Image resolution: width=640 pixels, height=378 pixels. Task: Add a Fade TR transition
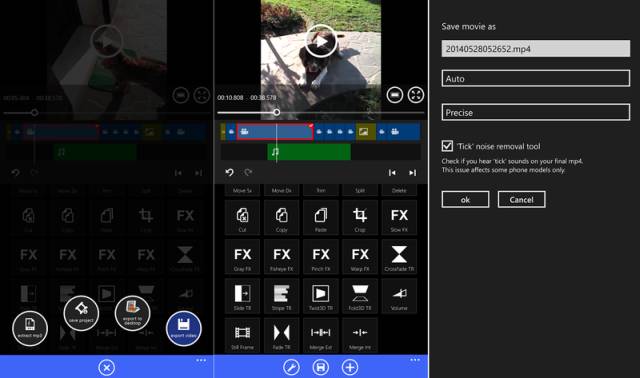click(x=282, y=335)
